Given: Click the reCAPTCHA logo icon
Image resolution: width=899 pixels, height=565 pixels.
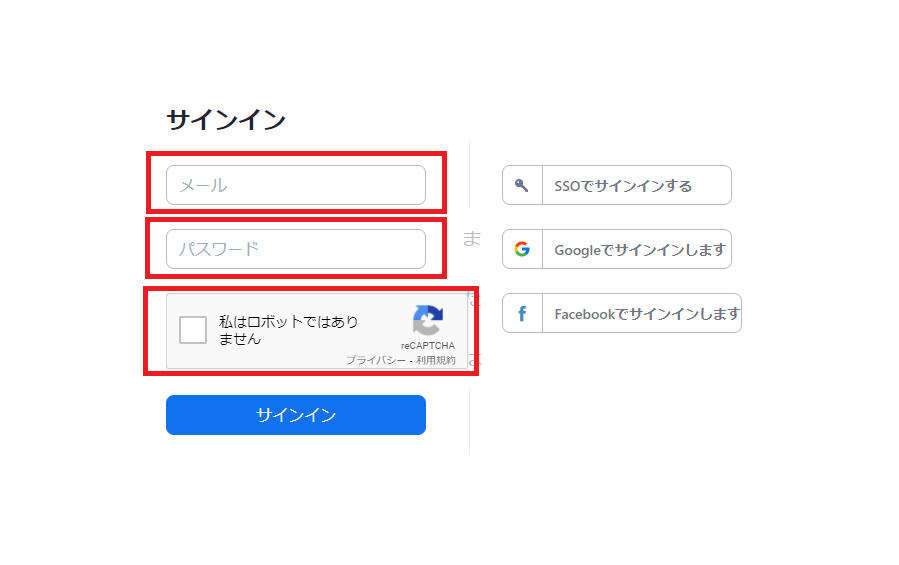Looking at the screenshot, I should [428, 321].
